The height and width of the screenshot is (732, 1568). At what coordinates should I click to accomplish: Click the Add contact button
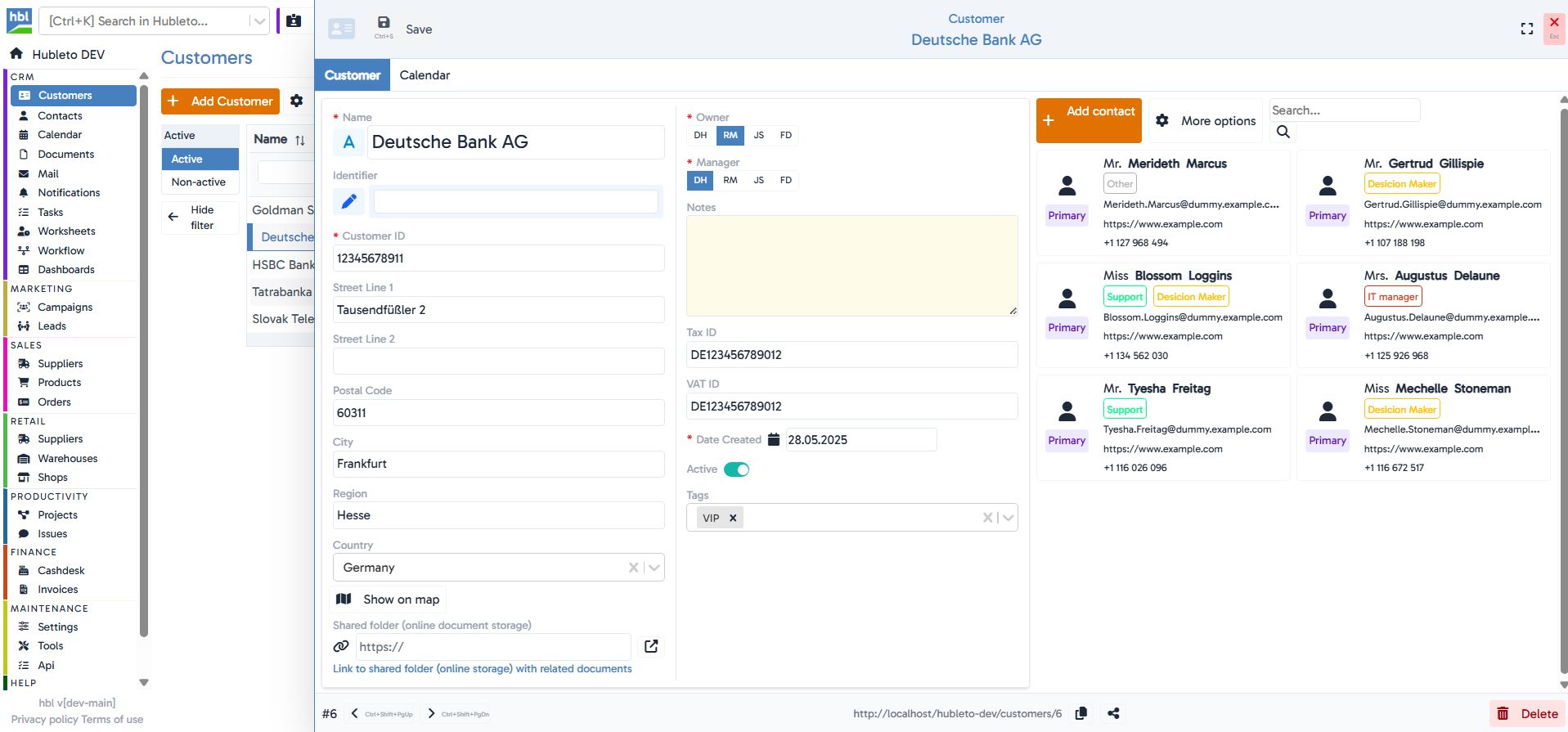tap(1089, 120)
